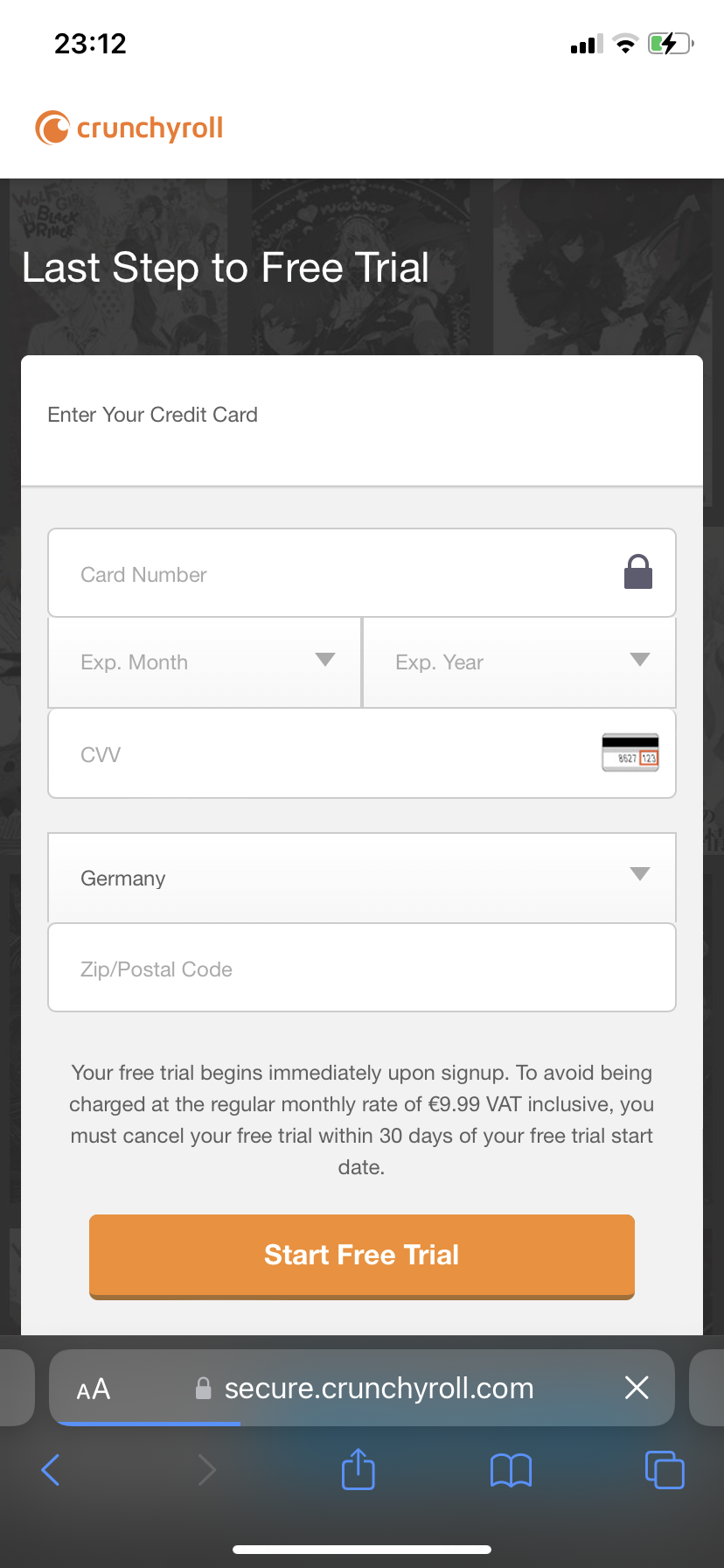Click the lock icon in Card Number field
This screenshot has height=1568, width=724.
[638, 572]
